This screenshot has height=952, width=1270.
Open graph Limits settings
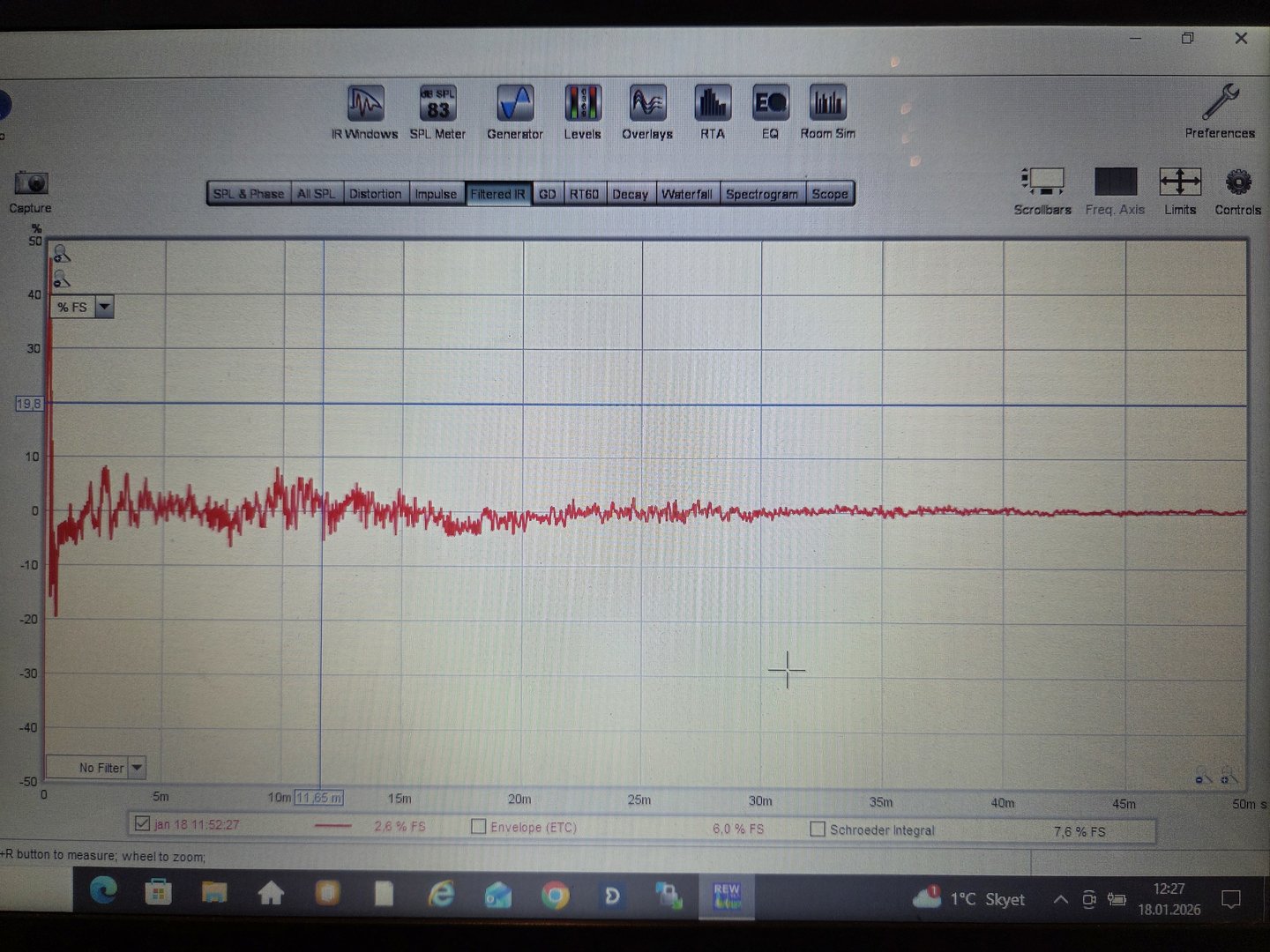coord(1180,190)
